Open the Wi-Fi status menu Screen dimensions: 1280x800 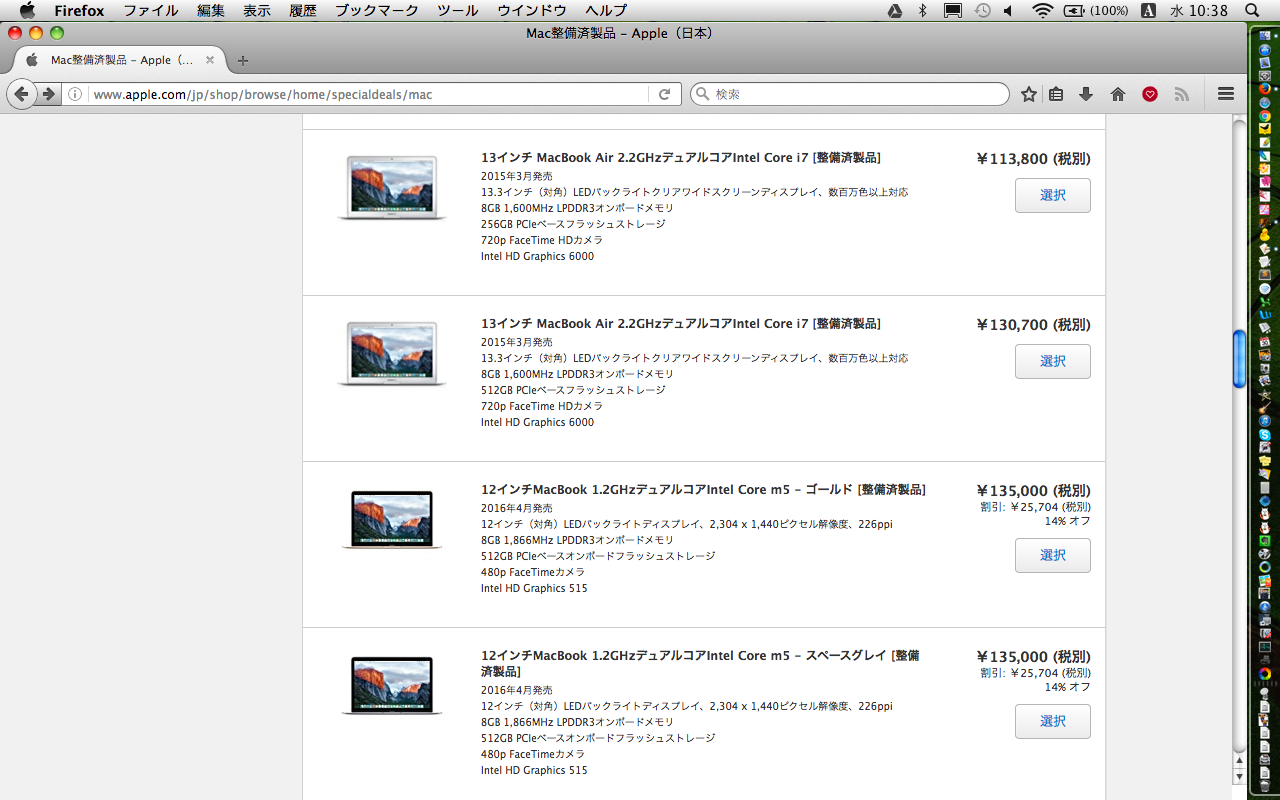[x=1043, y=10]
